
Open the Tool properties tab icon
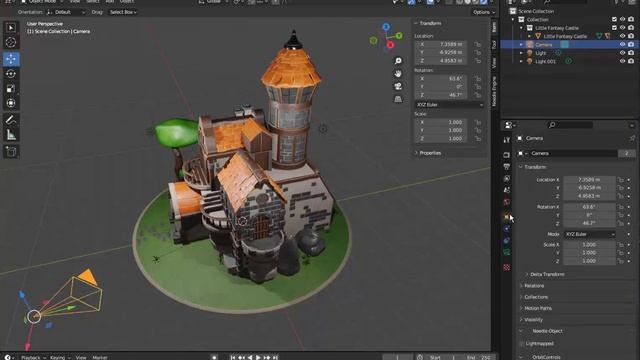tap(507, 140)
